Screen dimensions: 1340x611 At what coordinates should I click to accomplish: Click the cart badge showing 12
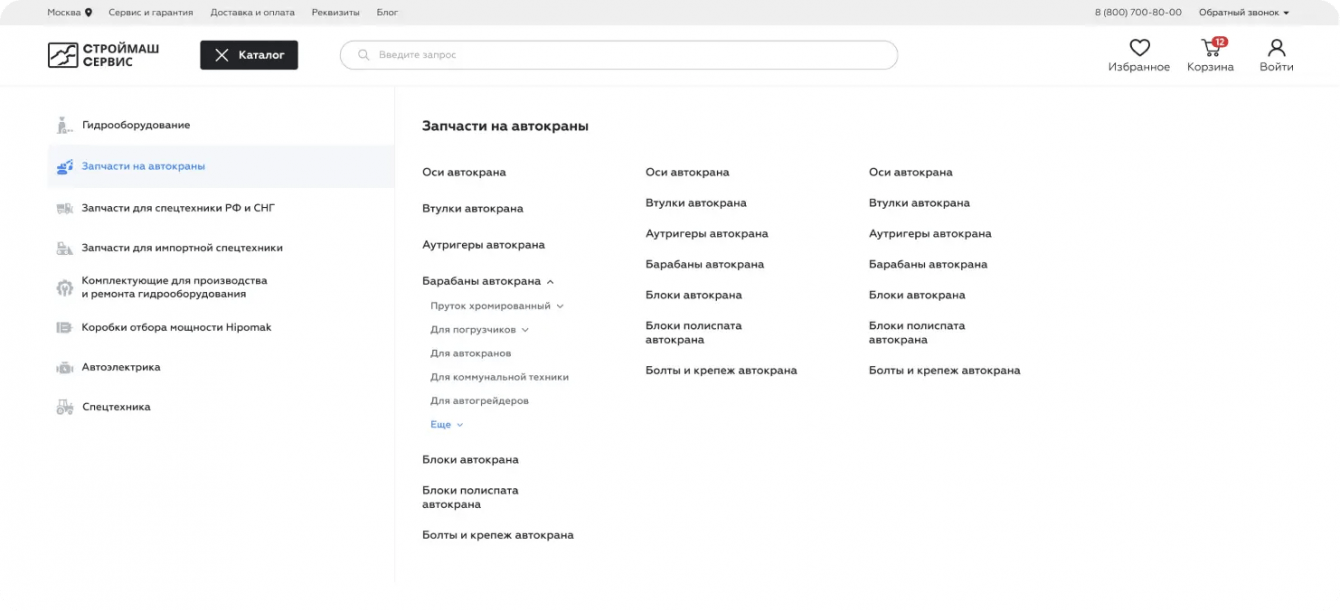(1219, 42)
